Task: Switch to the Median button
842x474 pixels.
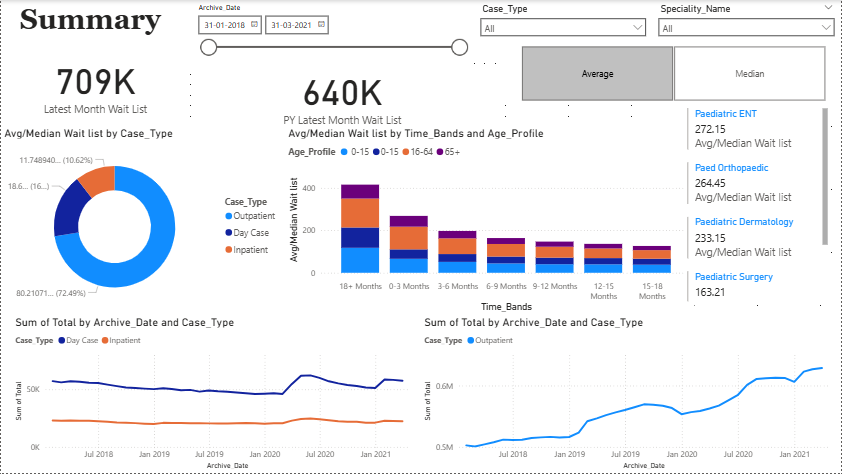Action: click(750, 74)
